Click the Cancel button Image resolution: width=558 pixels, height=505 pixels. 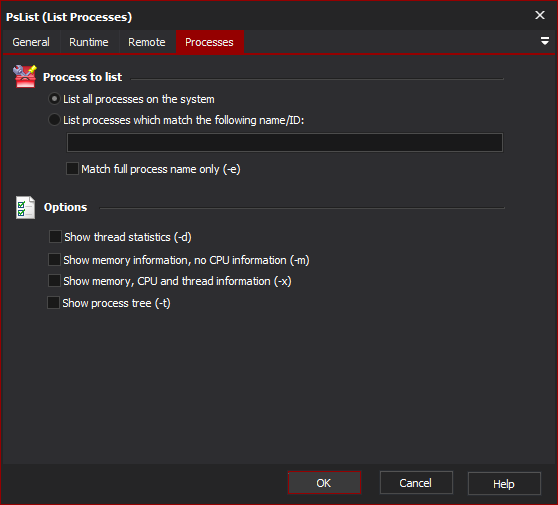[x=416, y=483]
